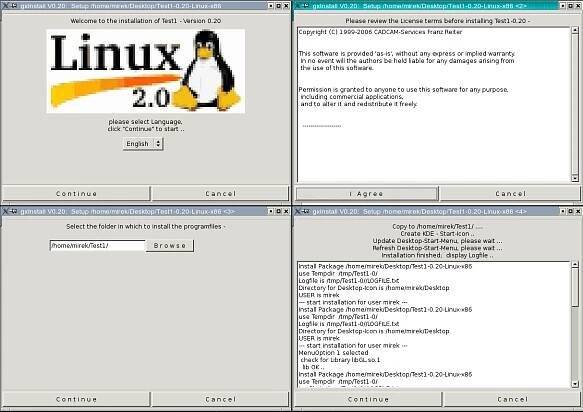Click Cancel in the welcome window
The height and width of the screenshot is (412, 583).
coord(220,193)
